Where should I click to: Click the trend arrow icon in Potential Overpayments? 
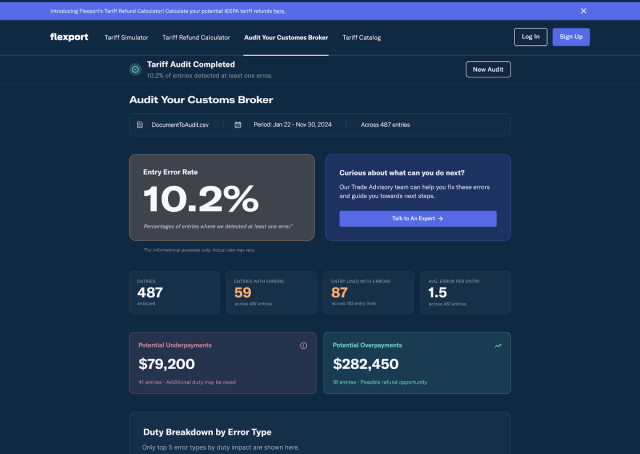point(498,345)
